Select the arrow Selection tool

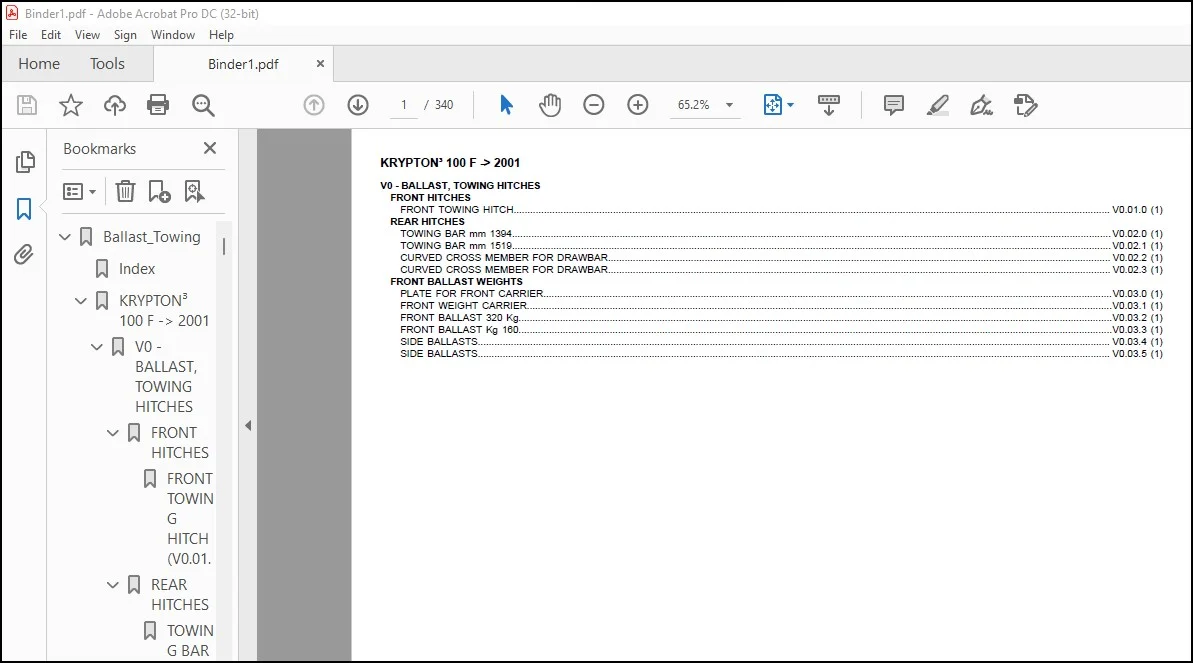coord(506,105)
